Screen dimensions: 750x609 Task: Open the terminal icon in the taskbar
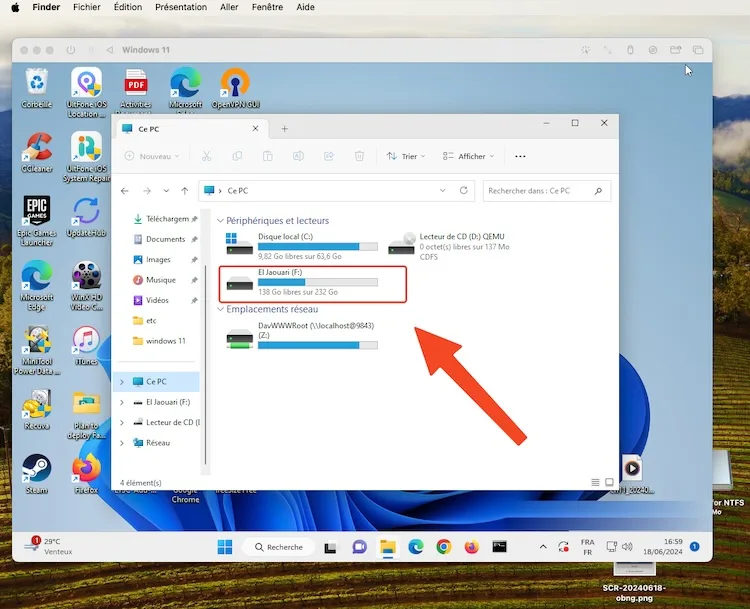click(x=499, y=547)
